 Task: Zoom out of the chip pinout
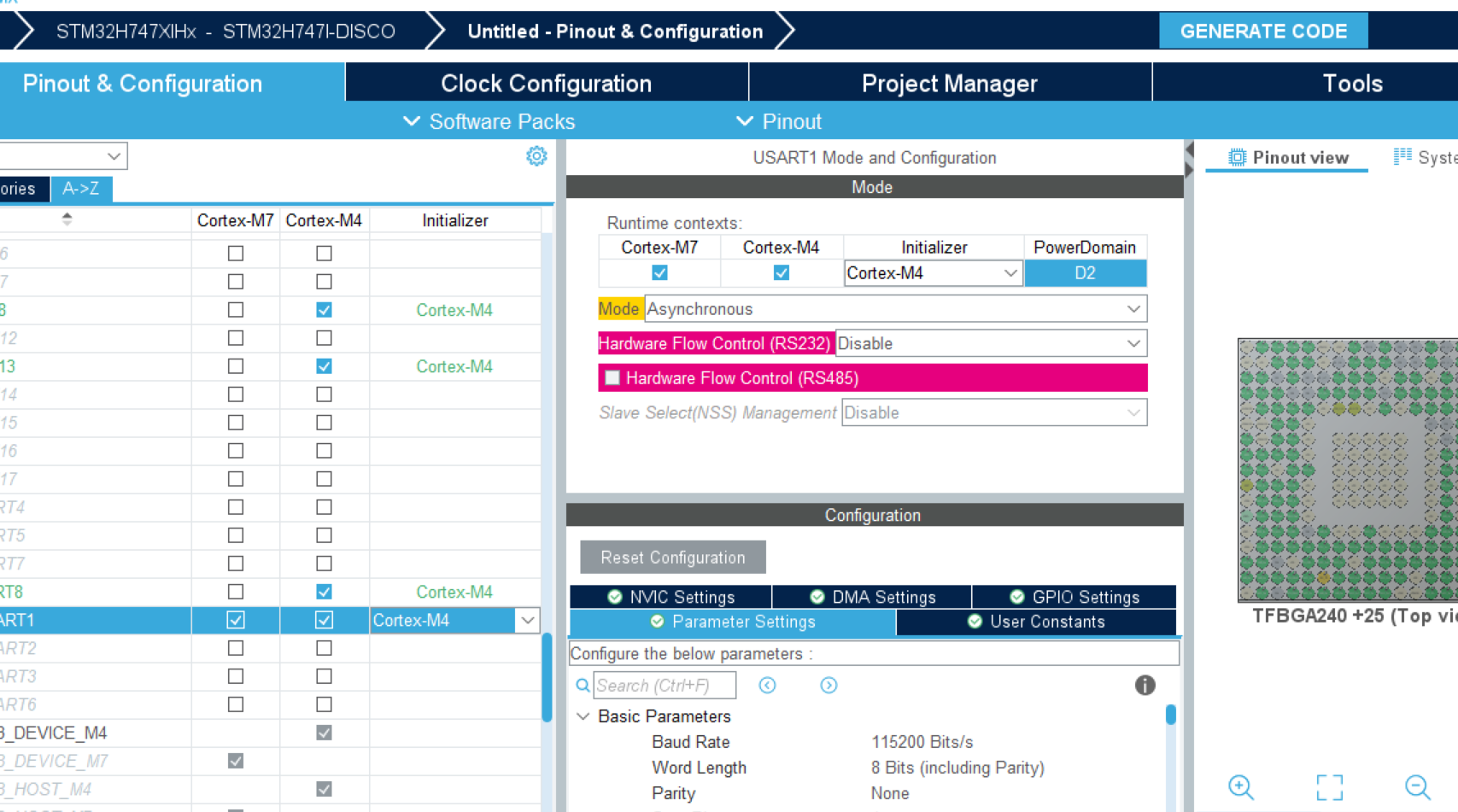tap(1418, 786)
